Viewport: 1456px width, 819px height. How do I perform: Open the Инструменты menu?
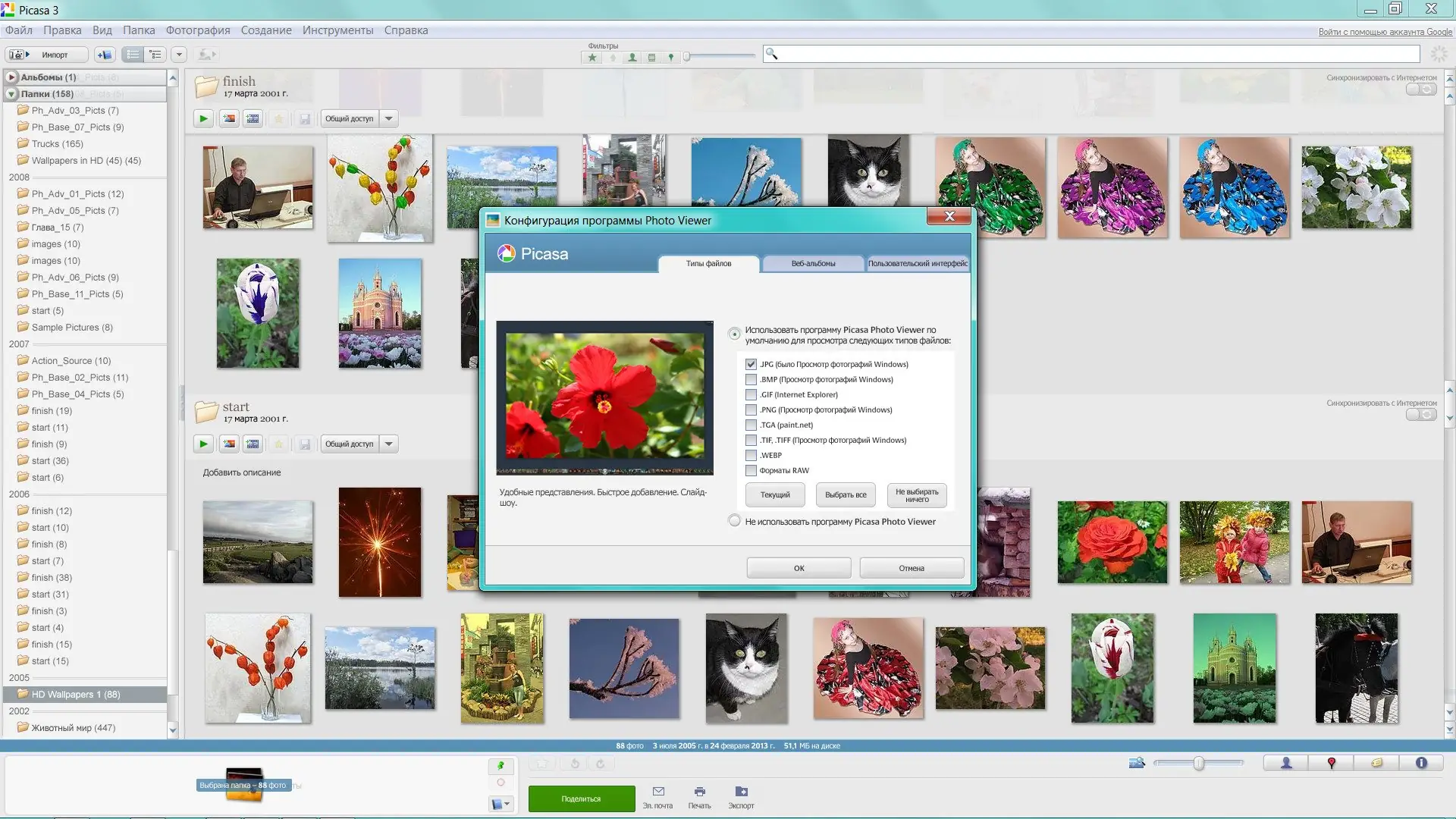(x=337, y=30)
